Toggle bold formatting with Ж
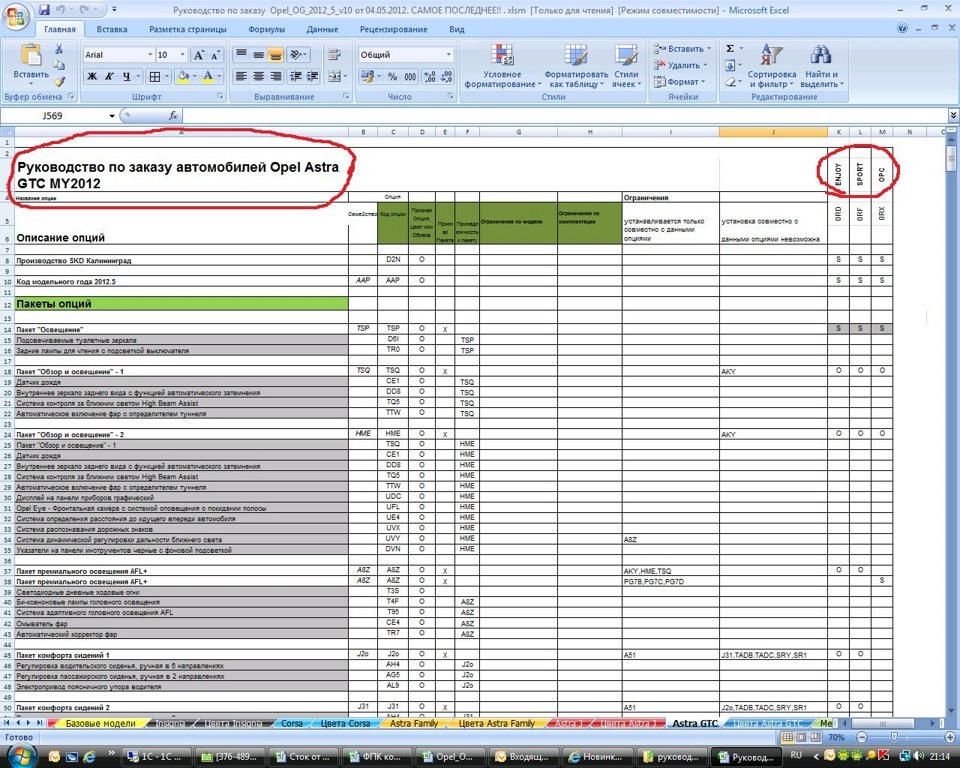960x768 pixels. coord(92,77)
